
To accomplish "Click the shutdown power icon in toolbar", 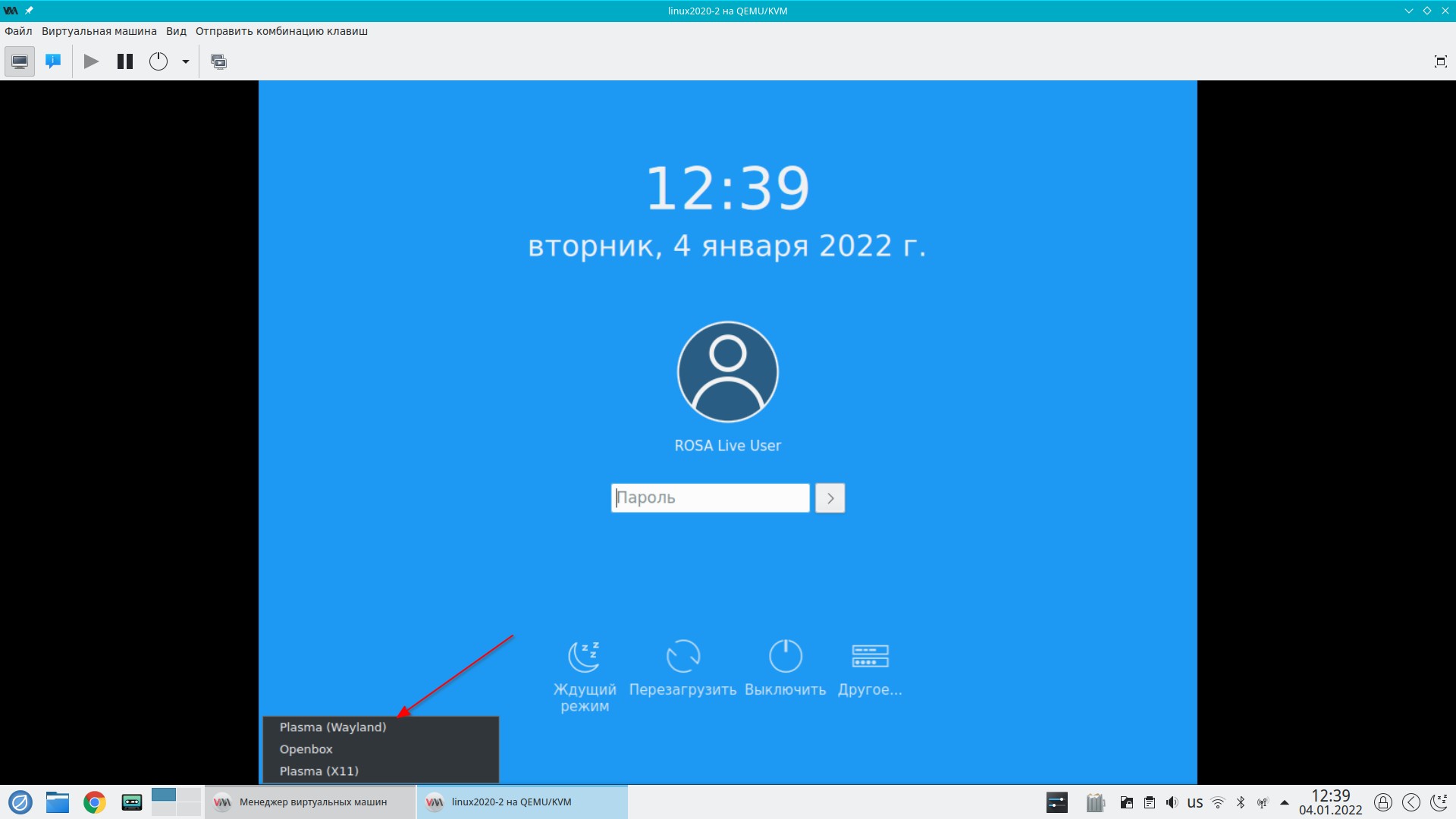I will coord(158,61).
